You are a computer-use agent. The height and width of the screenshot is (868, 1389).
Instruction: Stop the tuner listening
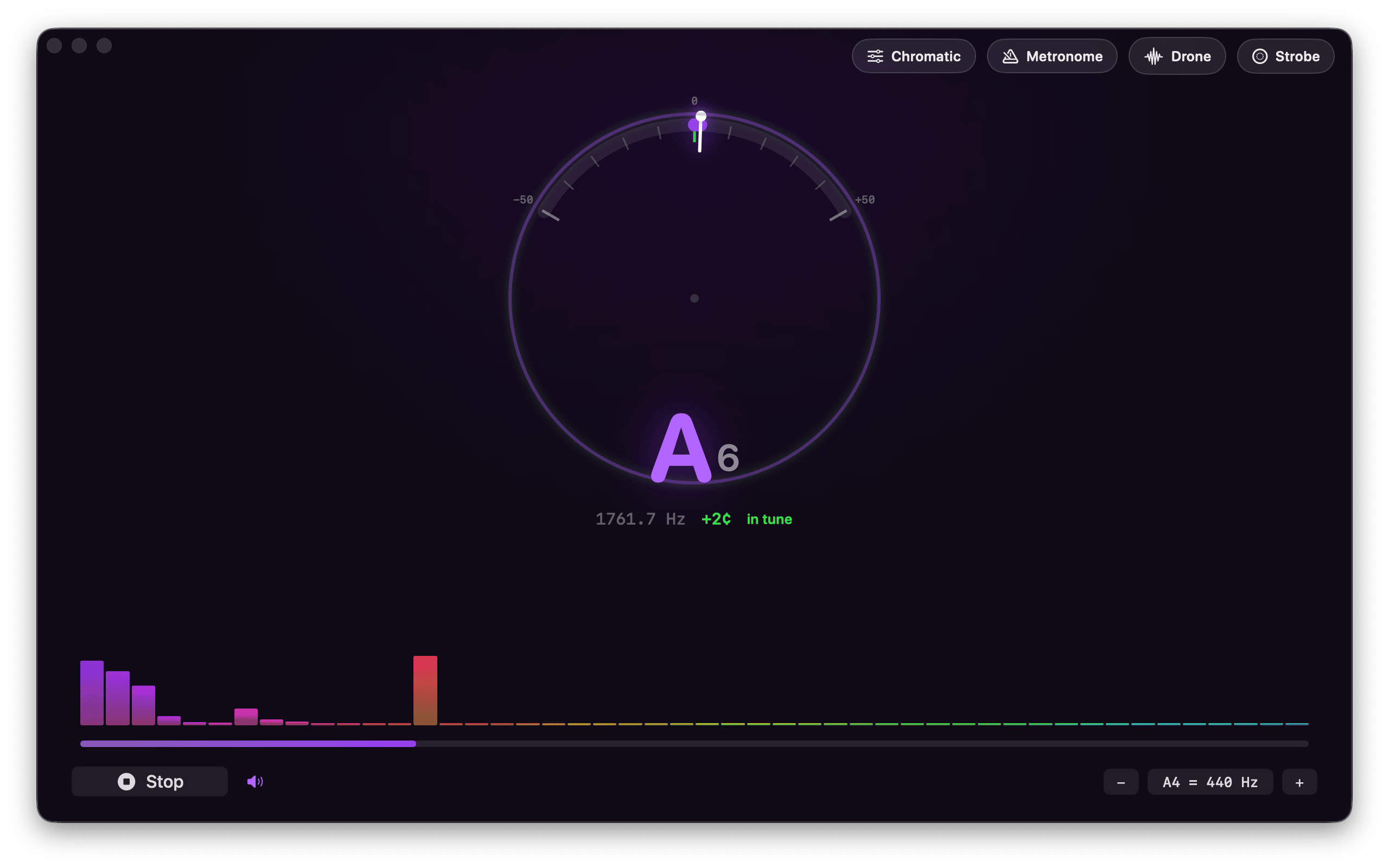click(150, 781)
